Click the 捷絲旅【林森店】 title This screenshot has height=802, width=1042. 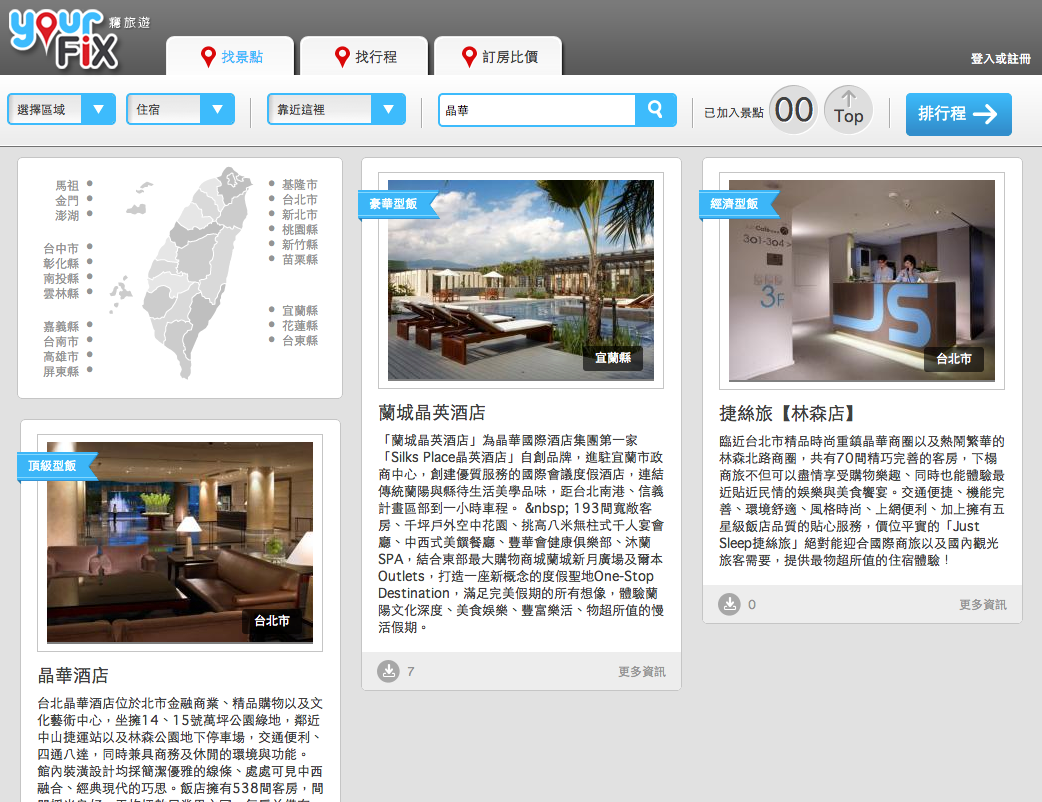(786, 413)
